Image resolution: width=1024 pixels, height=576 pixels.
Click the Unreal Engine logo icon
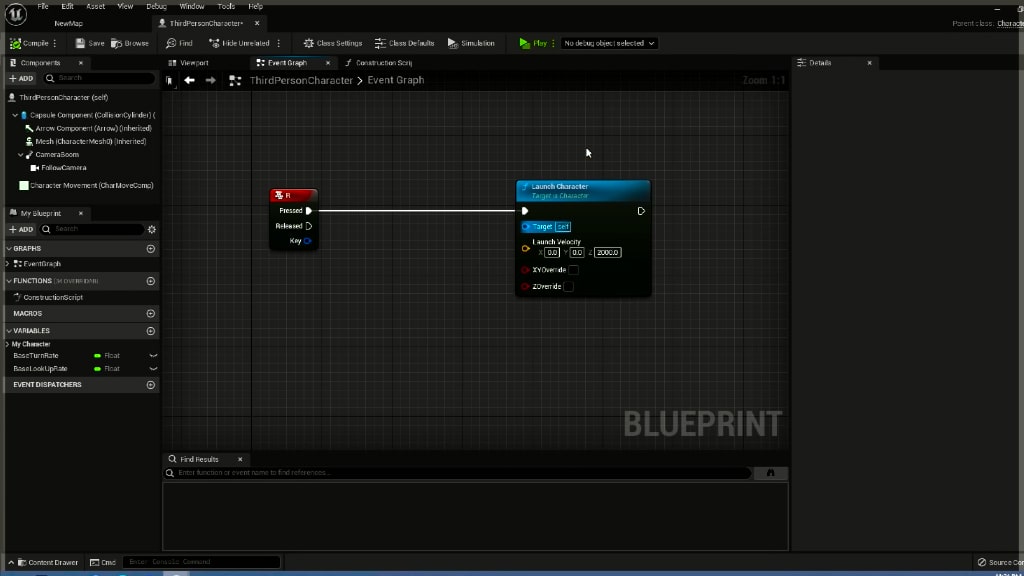[x=16, y=14]
